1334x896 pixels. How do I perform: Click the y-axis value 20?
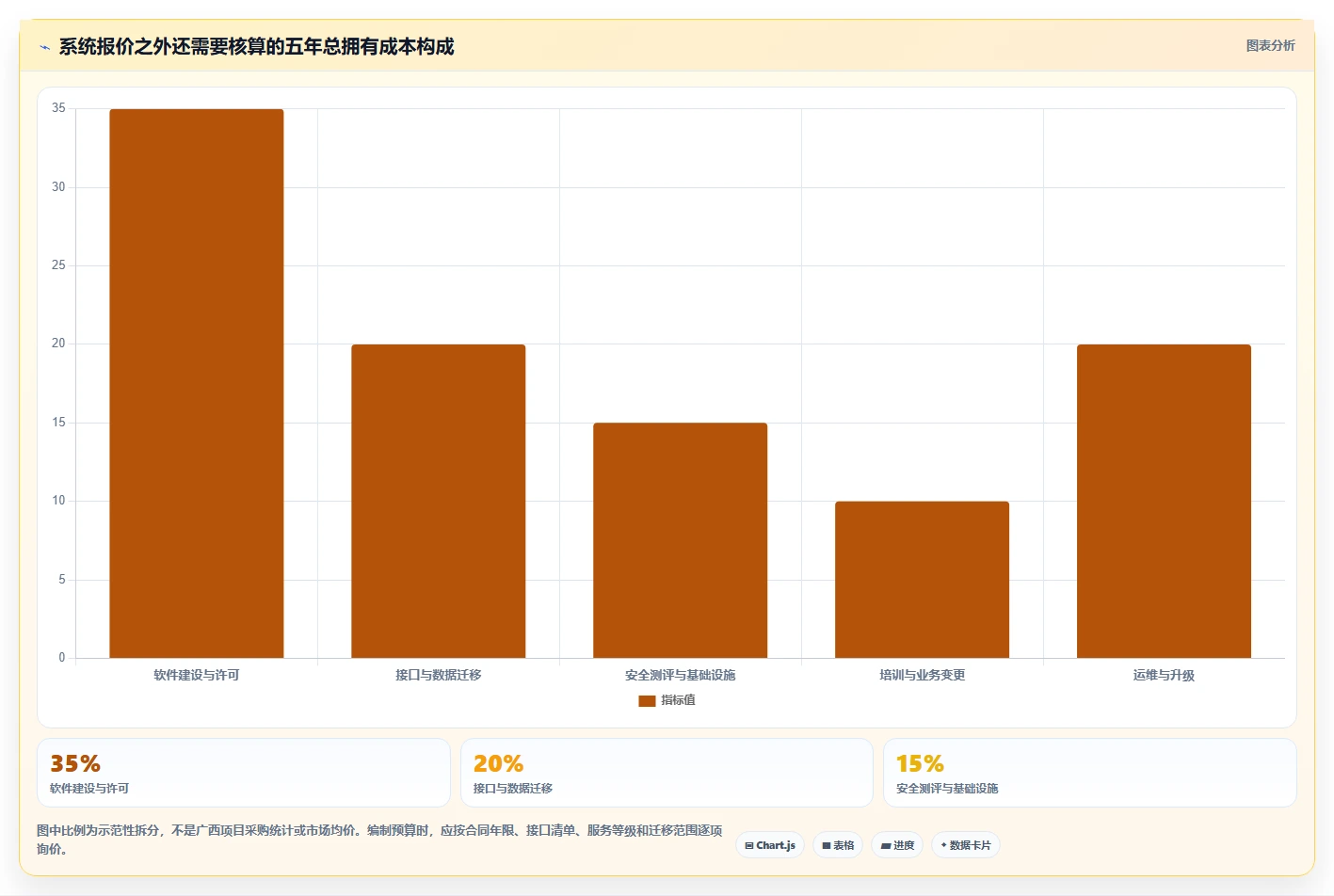(x=58, y=344)
